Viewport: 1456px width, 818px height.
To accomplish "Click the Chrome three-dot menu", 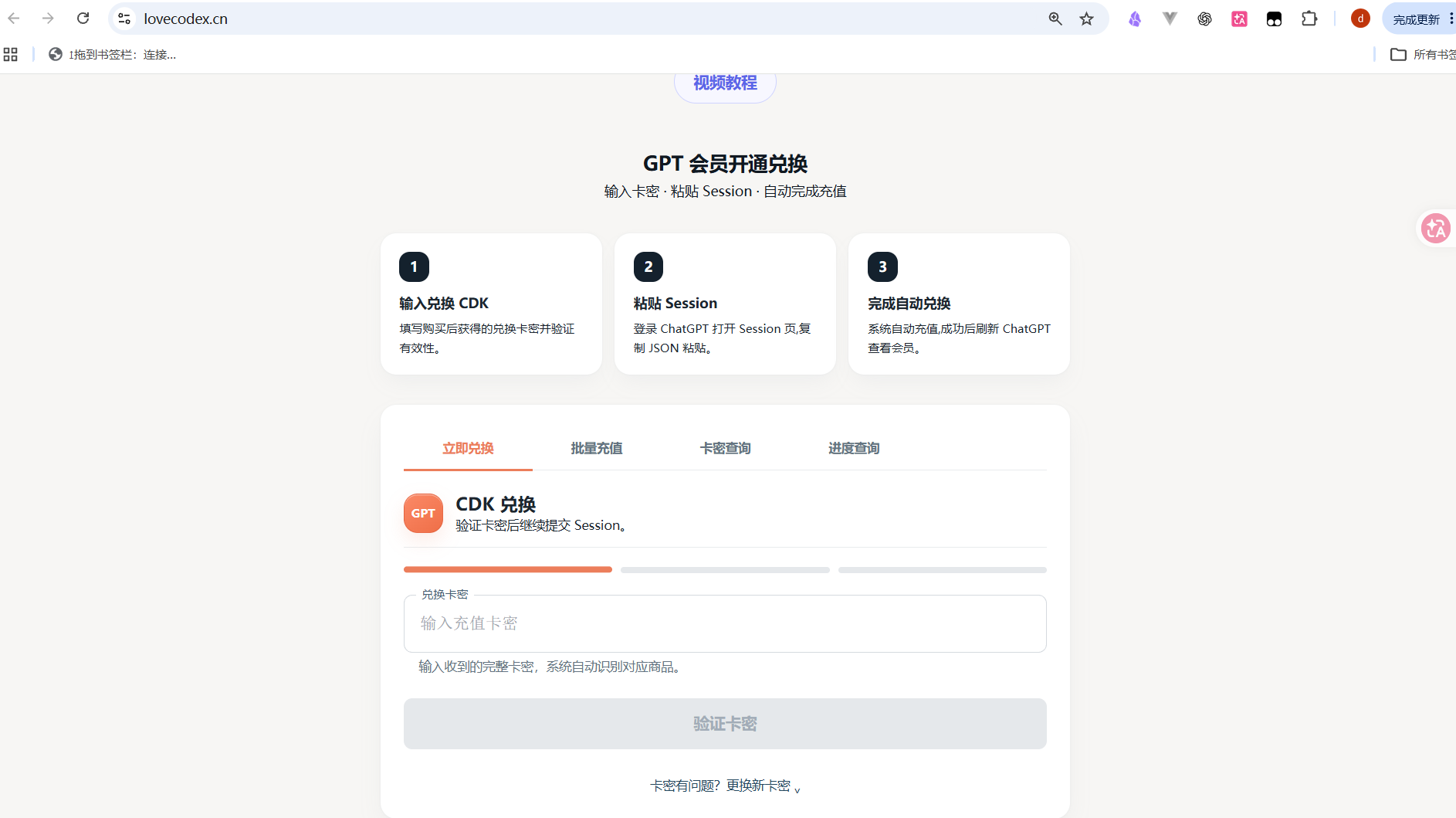I will (x=1451, y=19).
